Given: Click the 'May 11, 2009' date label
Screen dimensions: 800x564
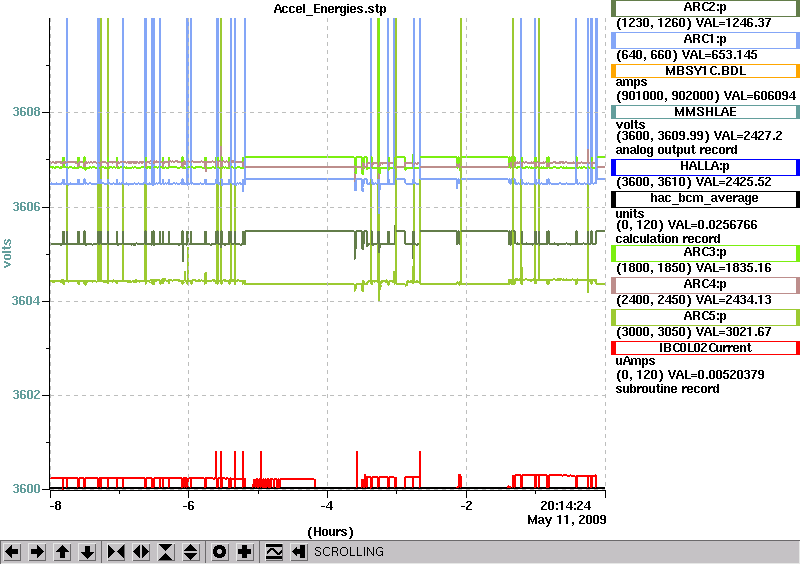Looking at the screenshot, I should tap(567, 520).
